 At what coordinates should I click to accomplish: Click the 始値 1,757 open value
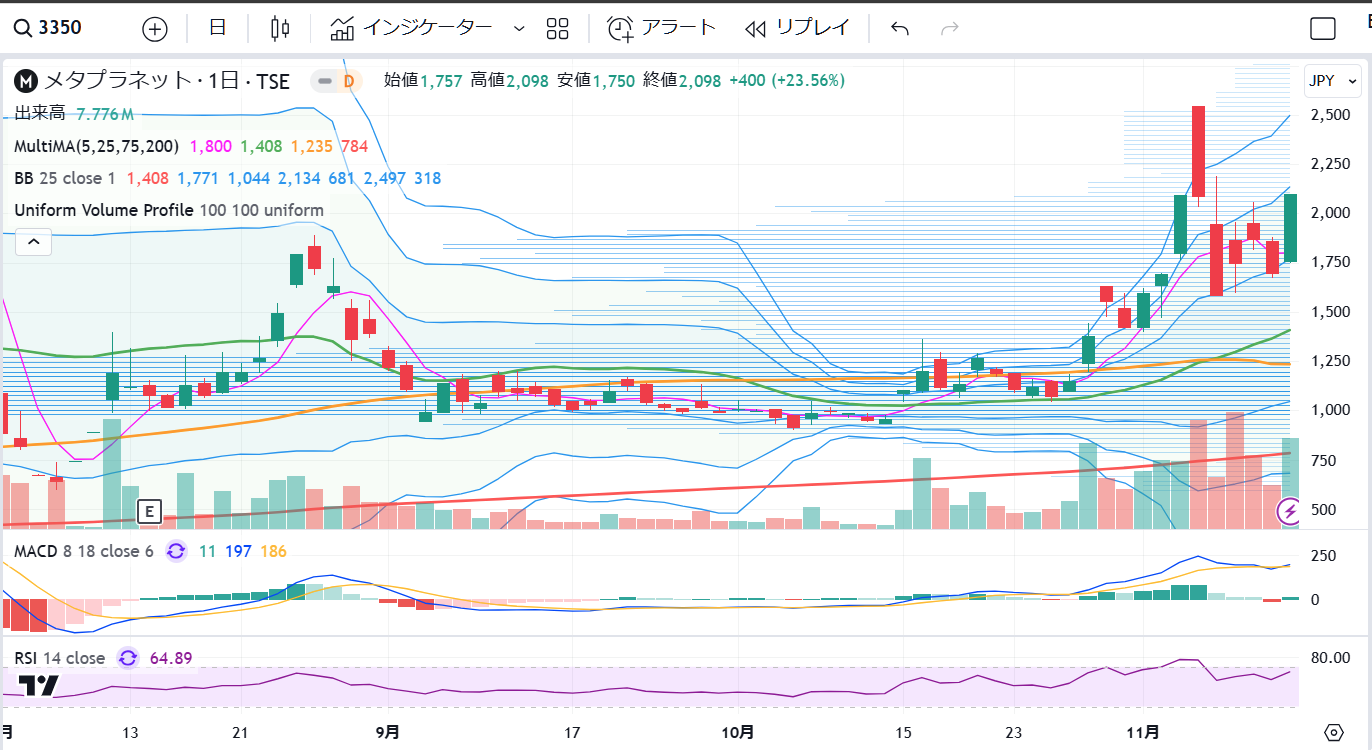point(424,81)
